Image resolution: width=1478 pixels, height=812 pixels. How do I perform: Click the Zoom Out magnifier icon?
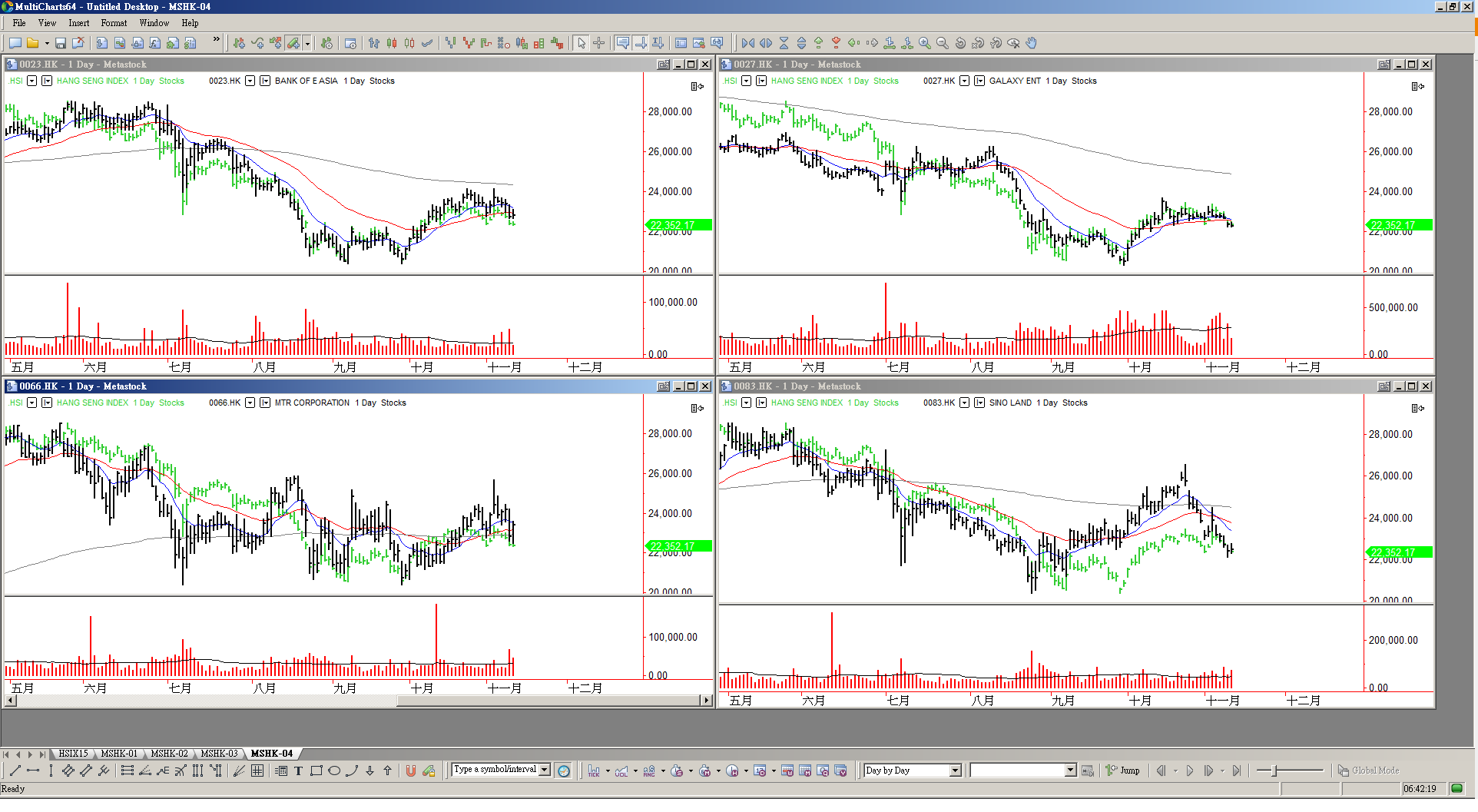pos(943,43)
